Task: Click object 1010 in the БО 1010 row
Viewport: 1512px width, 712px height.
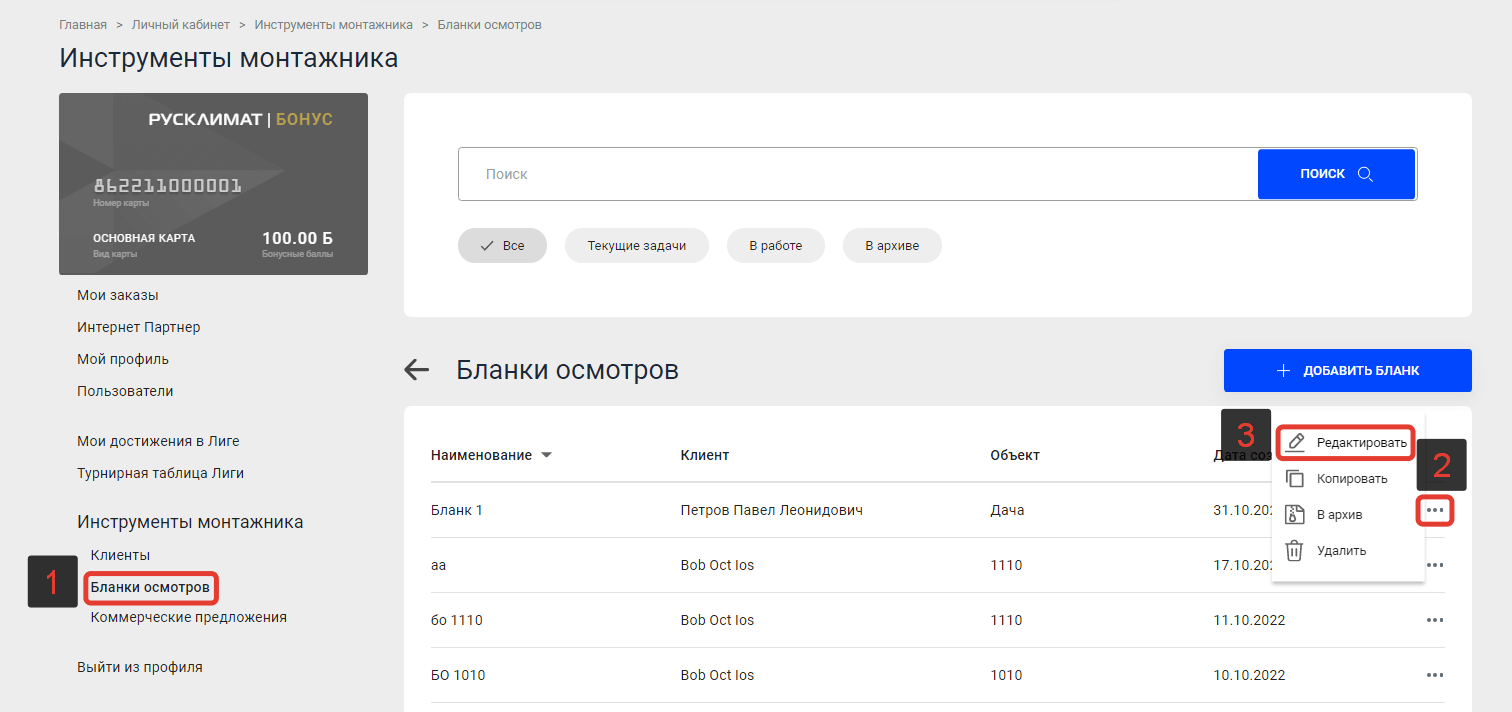Action: (1006, 675)
